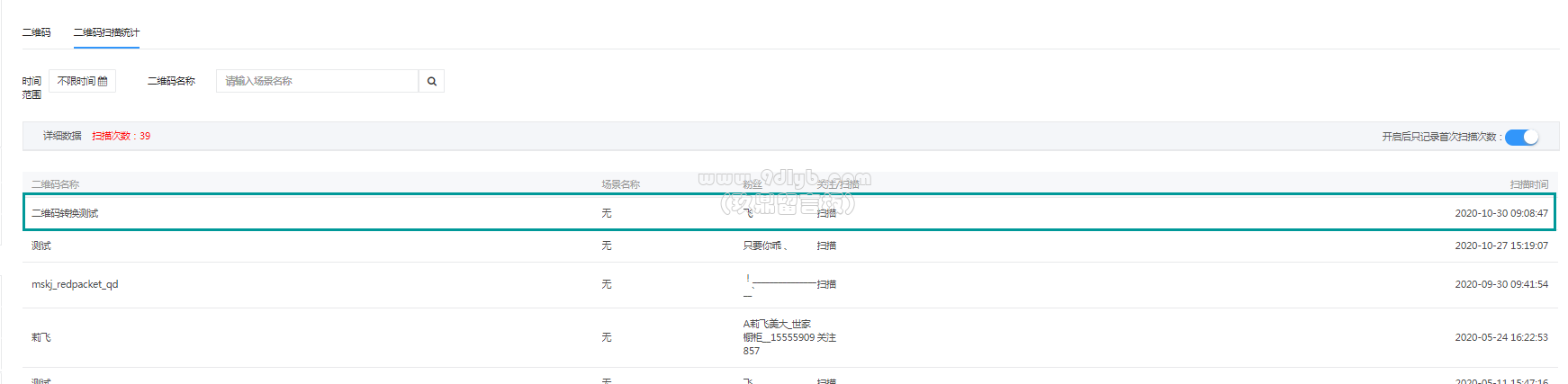Select the 二维码转换测试 row name

[x=65, y=213]
